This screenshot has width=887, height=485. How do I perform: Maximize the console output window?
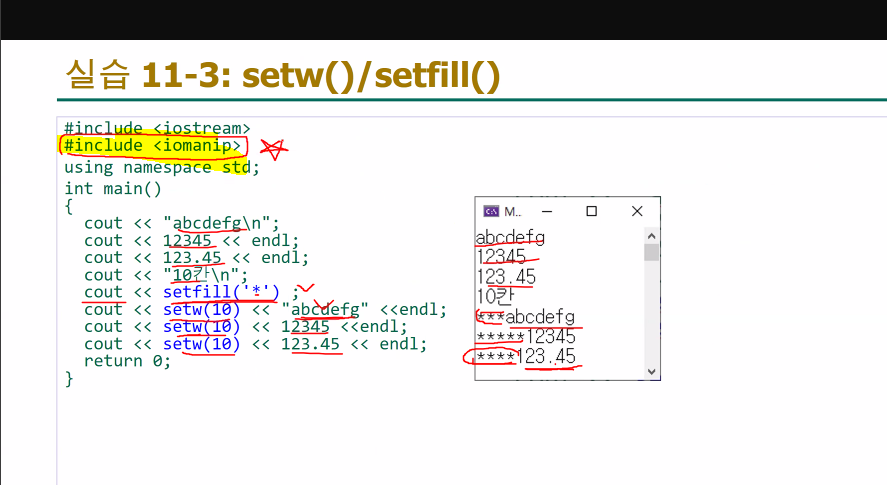pyautogui.click(x=592, y=211)
